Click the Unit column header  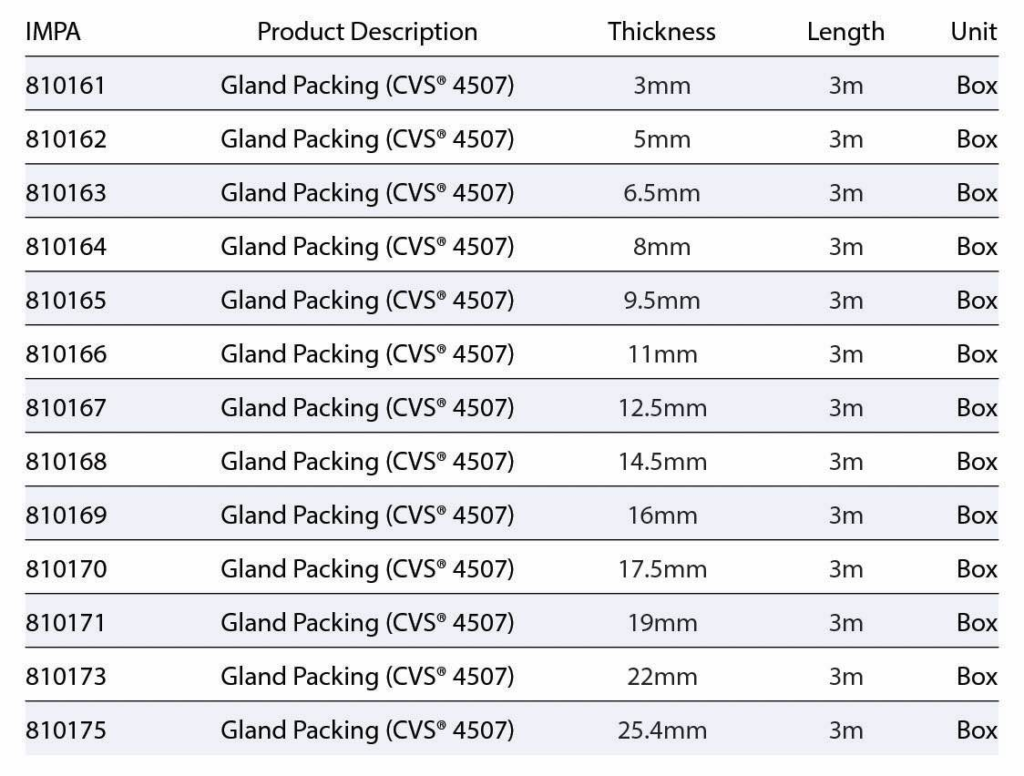[973, 32]
